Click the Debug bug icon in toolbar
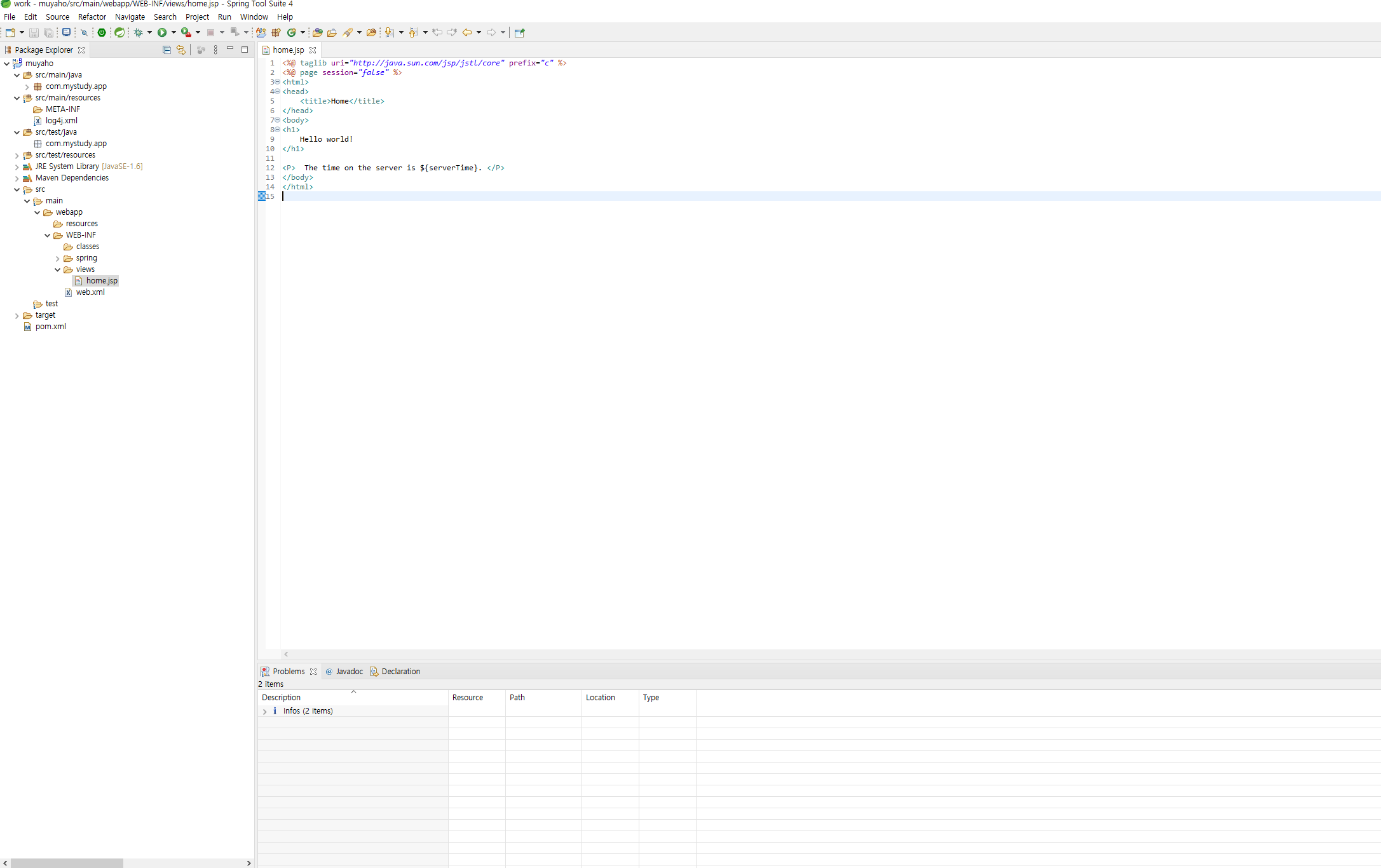The width and height of the screenshot is (1381, 868). coord(138,32)
